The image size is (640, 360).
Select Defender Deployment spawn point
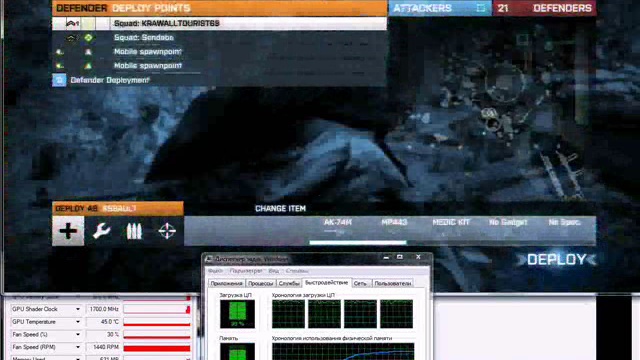[x=220, y=80]
